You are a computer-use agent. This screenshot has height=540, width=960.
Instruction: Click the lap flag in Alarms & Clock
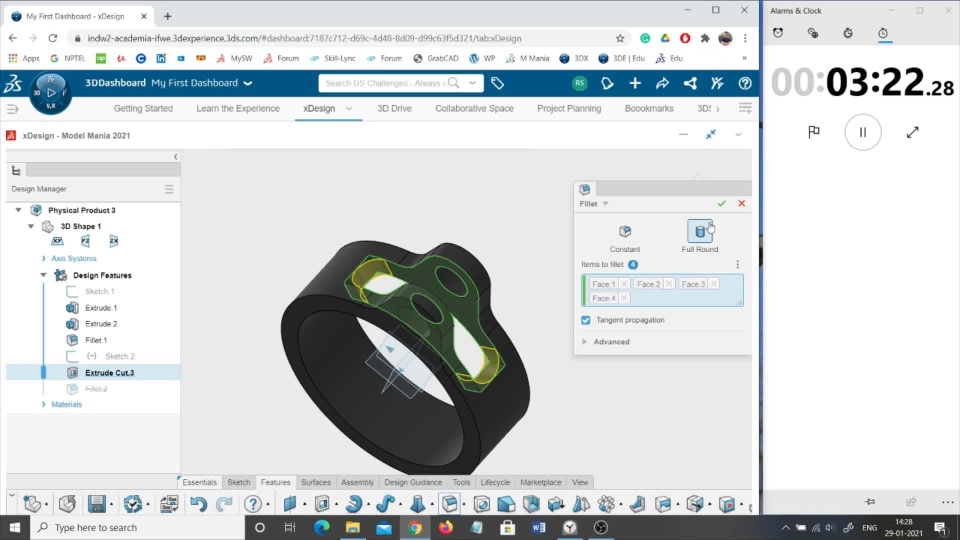[814, 132]
